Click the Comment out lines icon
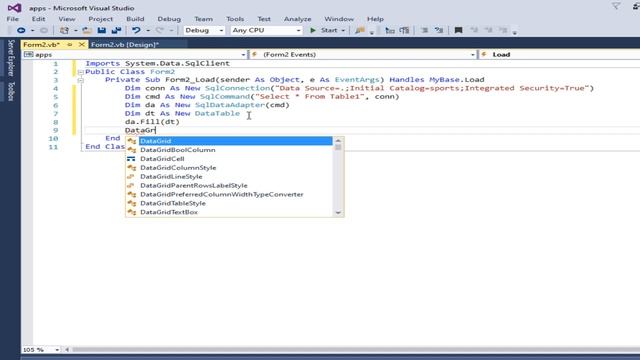The image size is (640, 360). pyautogui.click(x=424, y=30)
